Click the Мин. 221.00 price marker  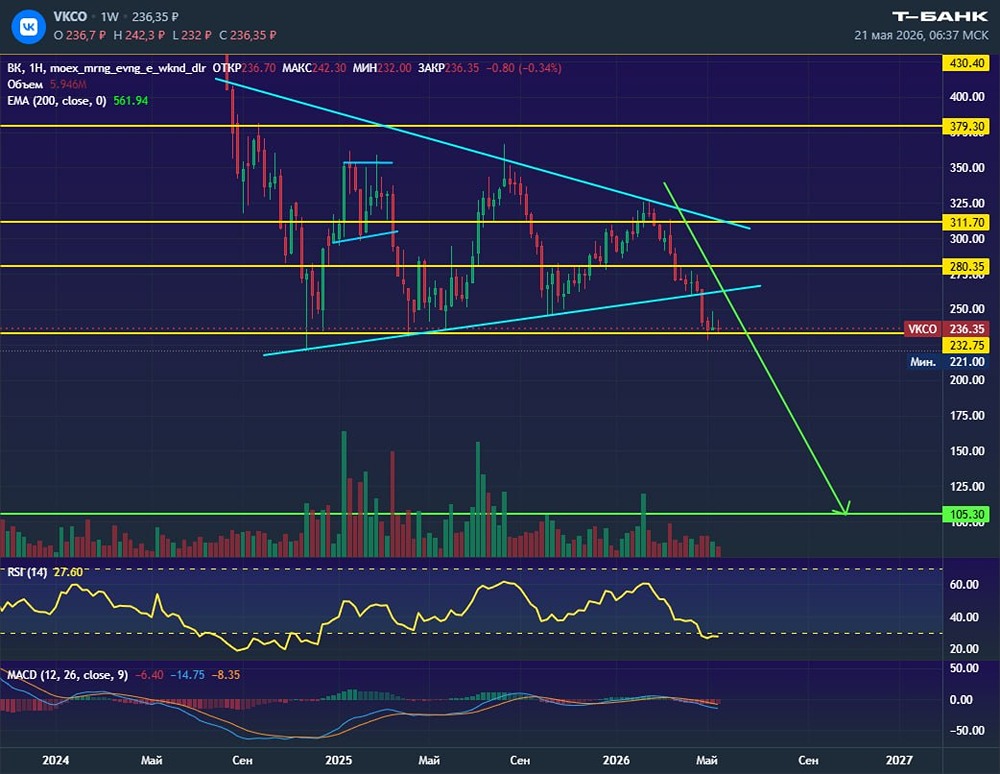pos(948,361)
